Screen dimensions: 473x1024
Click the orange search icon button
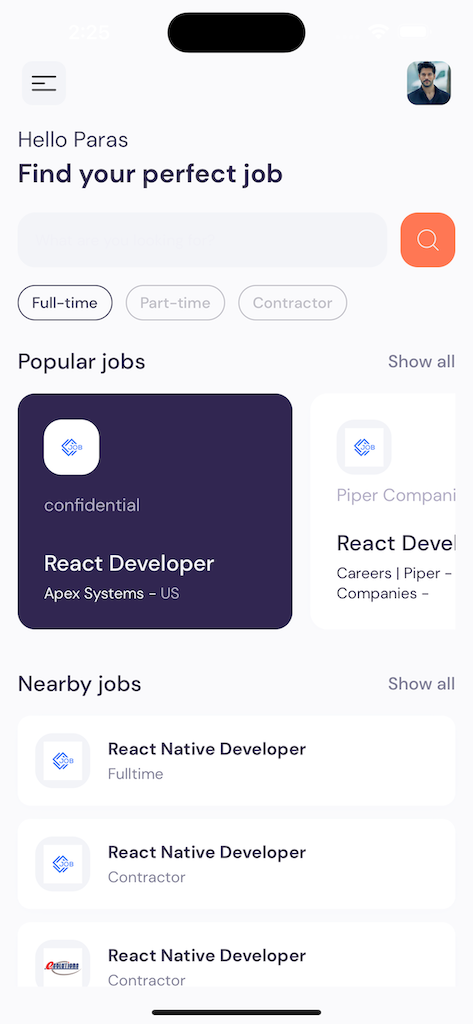428,240
